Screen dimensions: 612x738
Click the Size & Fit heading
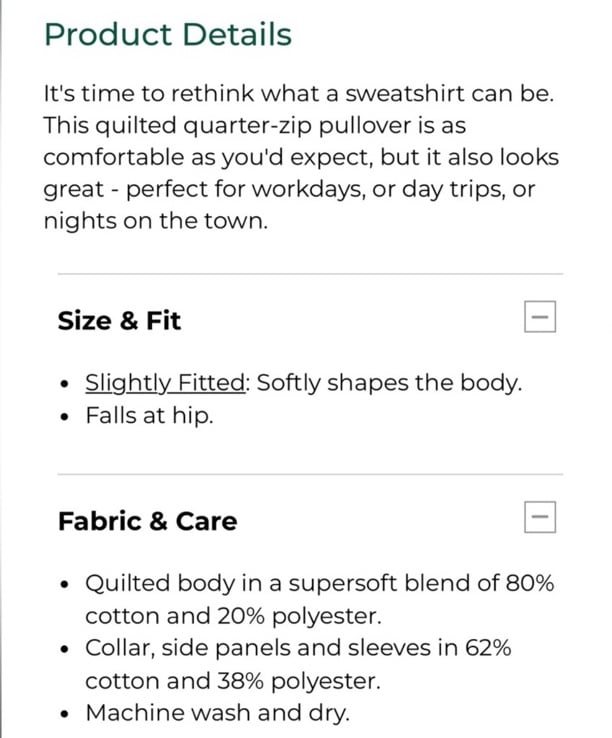pyautogui.click(x=119, y=321)
